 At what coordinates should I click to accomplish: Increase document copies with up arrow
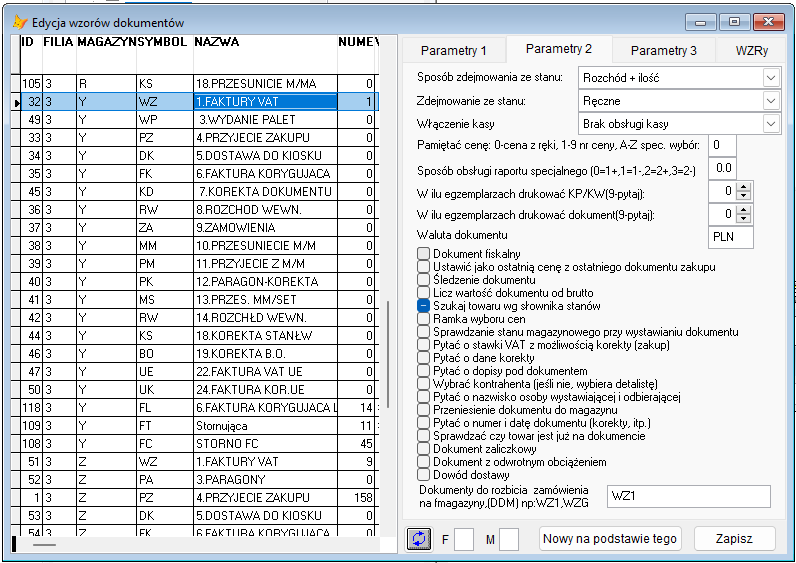click(x=743, y=210)
